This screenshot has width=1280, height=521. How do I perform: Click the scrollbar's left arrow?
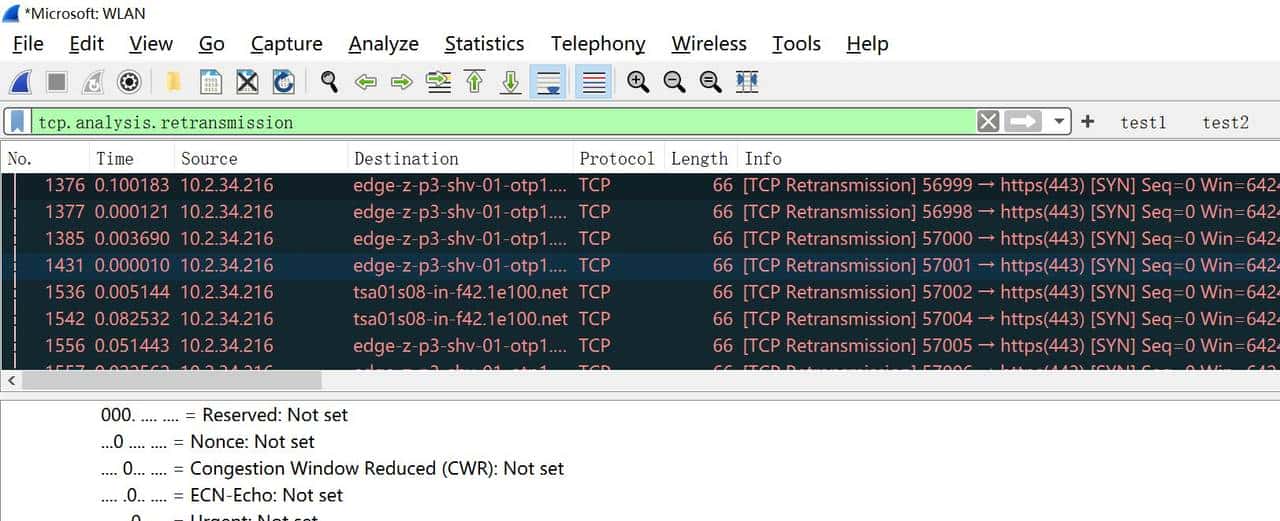click(x=11, y=381)
